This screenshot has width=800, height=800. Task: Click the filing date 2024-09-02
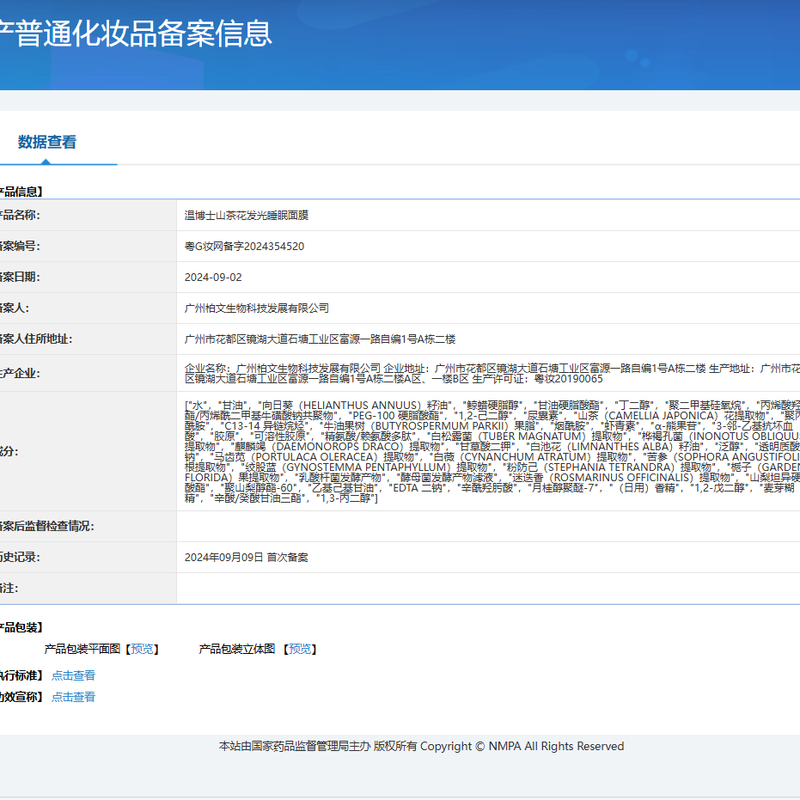(213, 277)
